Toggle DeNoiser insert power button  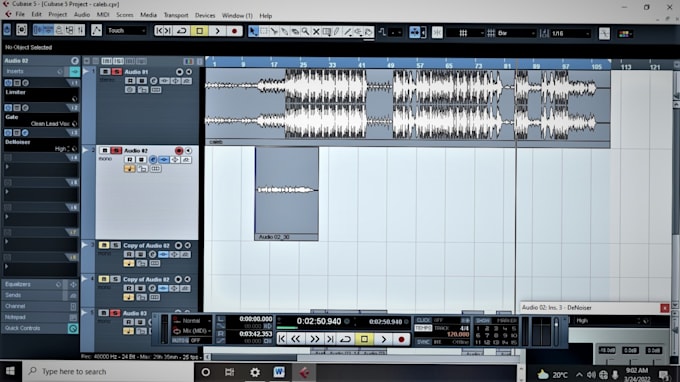click(8, 132)
